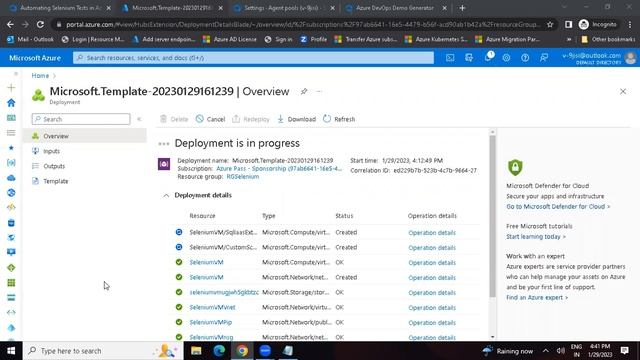Screen dimensions: 640x360
Task: Go to Microsoft Defender for Cloud link
Action: pos(558,207)
